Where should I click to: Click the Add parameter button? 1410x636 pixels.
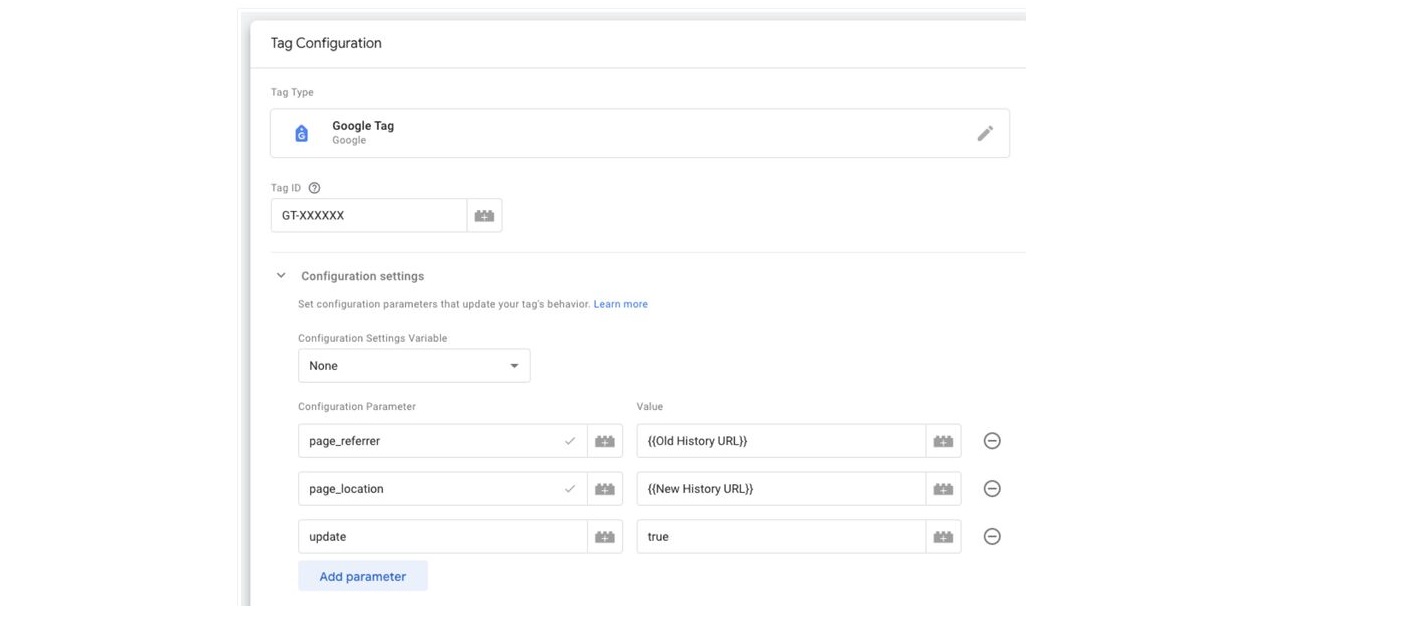(362, 576)
